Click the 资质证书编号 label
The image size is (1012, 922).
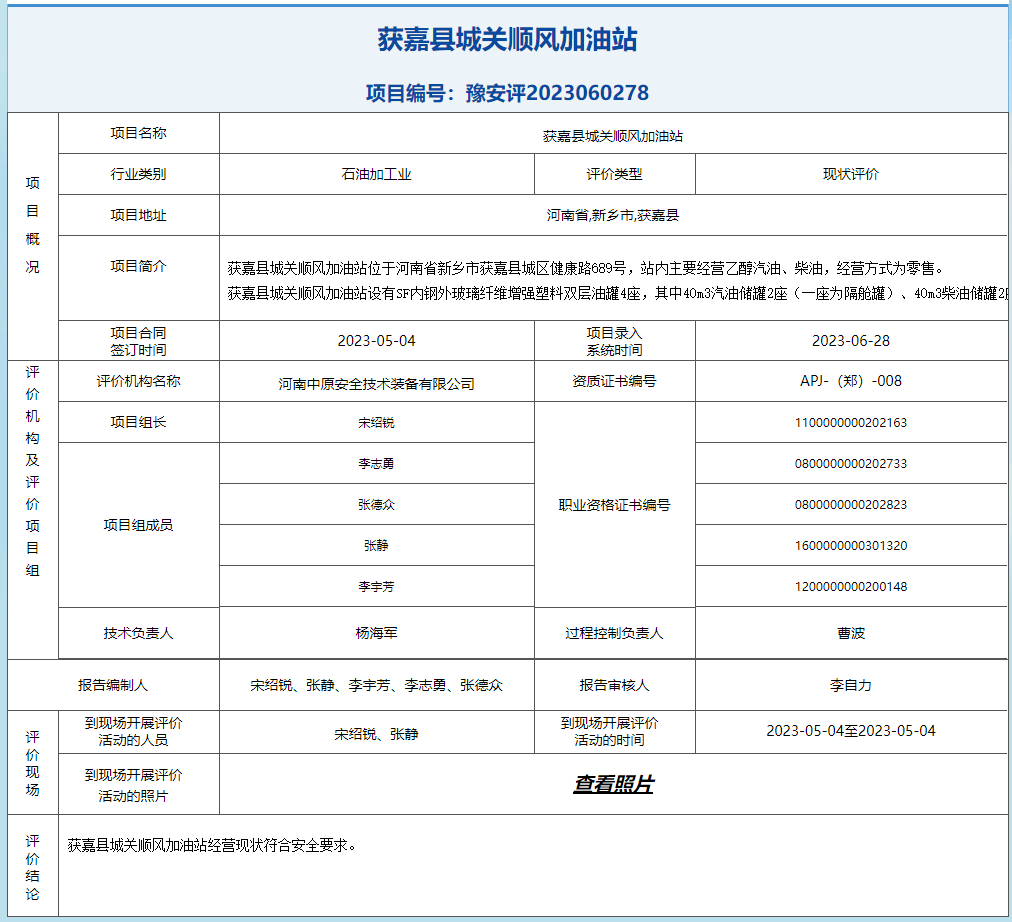pos(614,381)
